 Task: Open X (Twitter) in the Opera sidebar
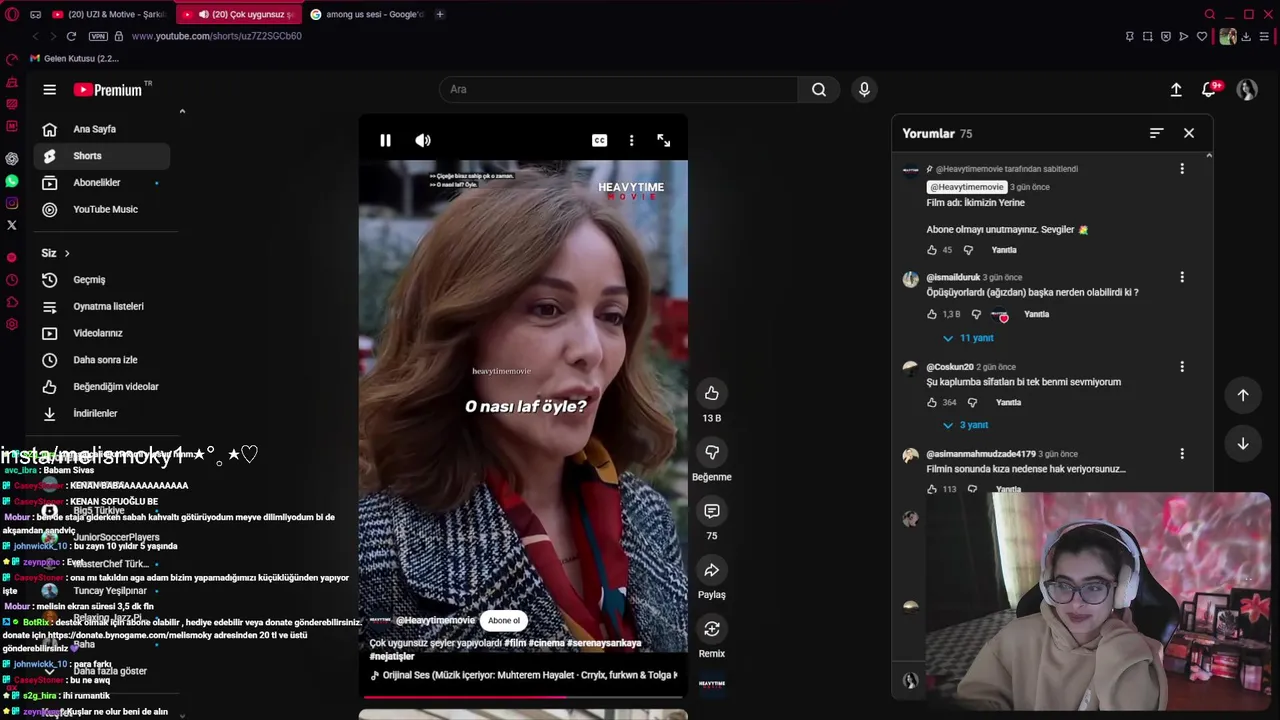click(12, 225)
